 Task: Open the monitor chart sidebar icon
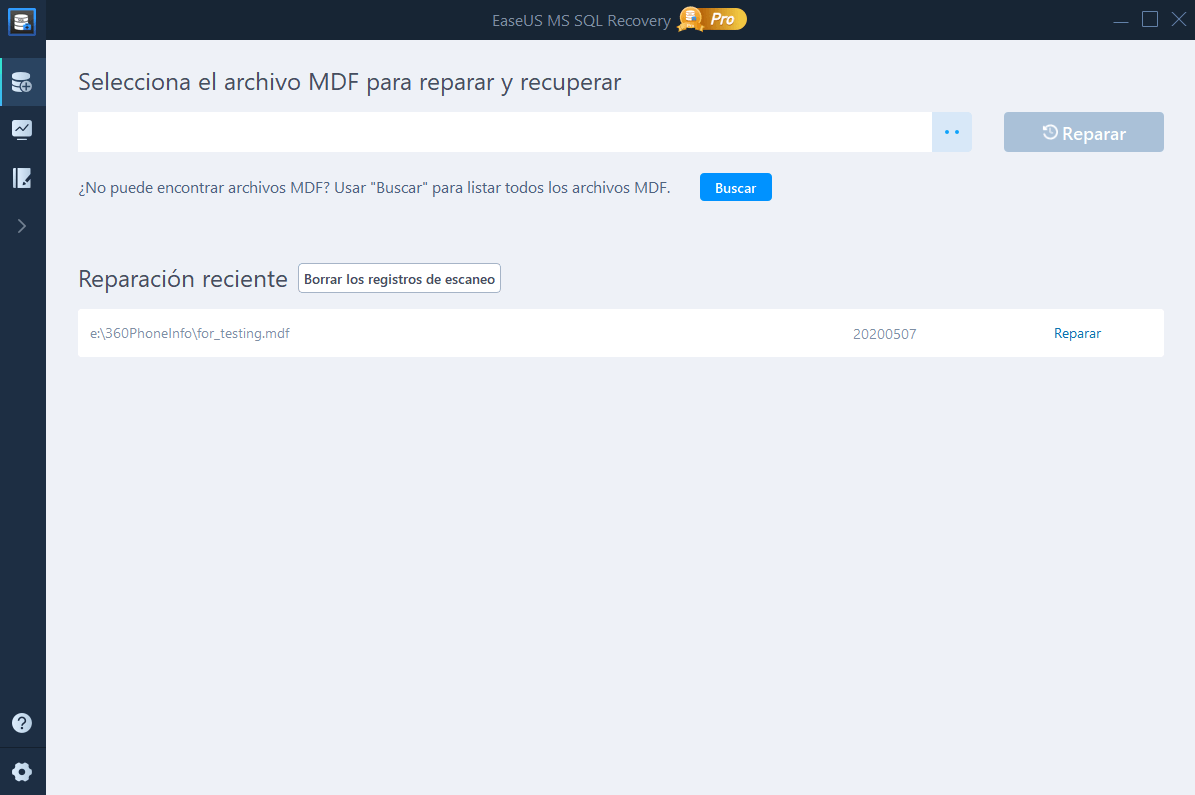(x=22, y=130)
